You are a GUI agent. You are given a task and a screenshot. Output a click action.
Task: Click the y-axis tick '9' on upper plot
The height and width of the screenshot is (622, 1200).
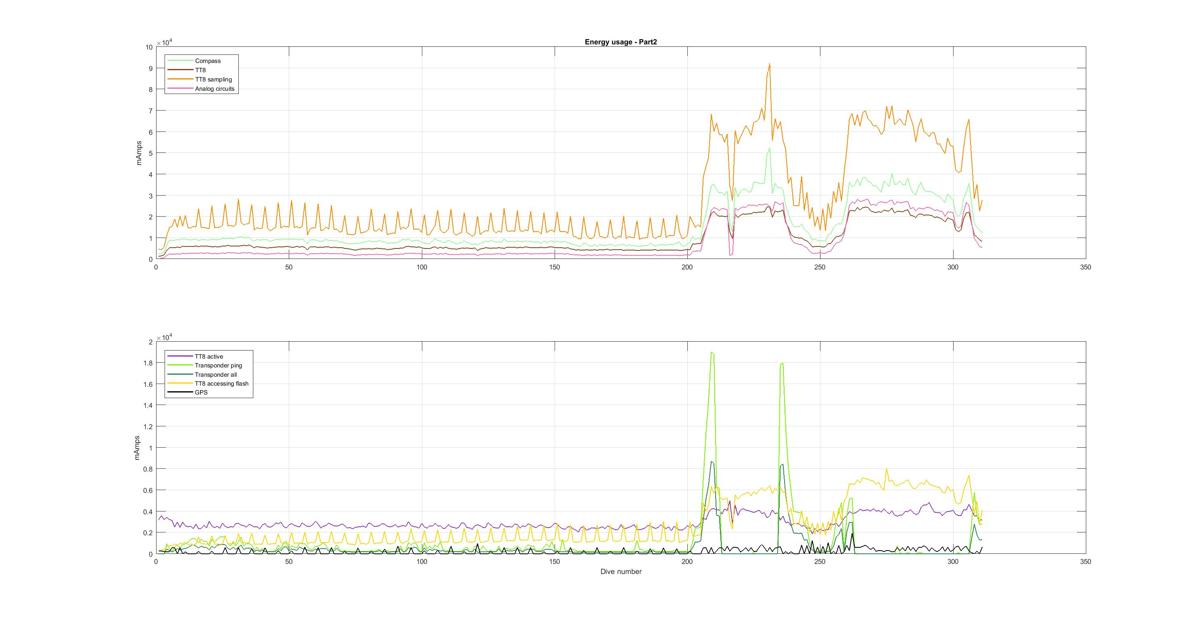pos(151,68)
